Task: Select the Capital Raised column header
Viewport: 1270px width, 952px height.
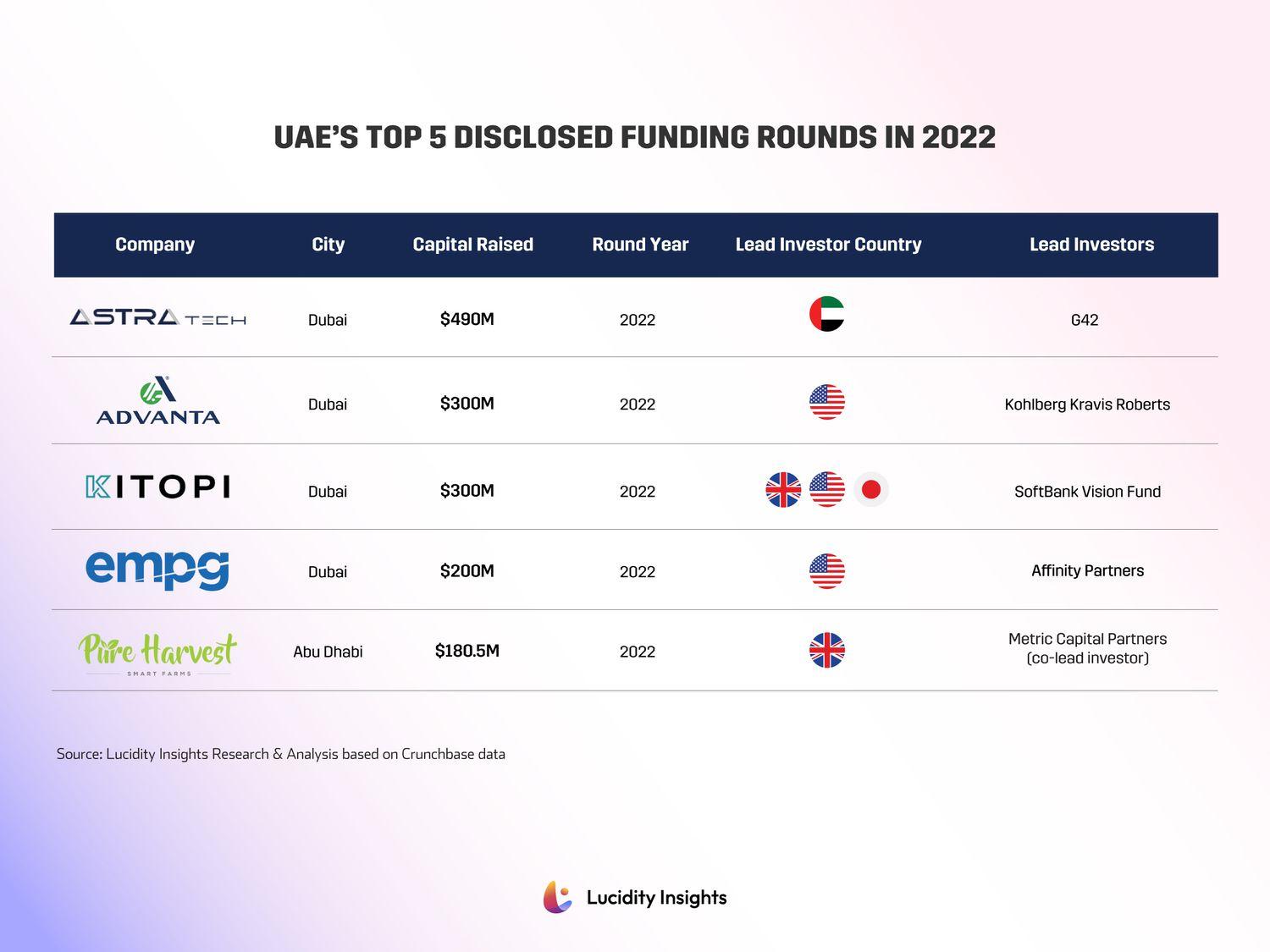Action: pyautogui.click(x=472, y=245)
